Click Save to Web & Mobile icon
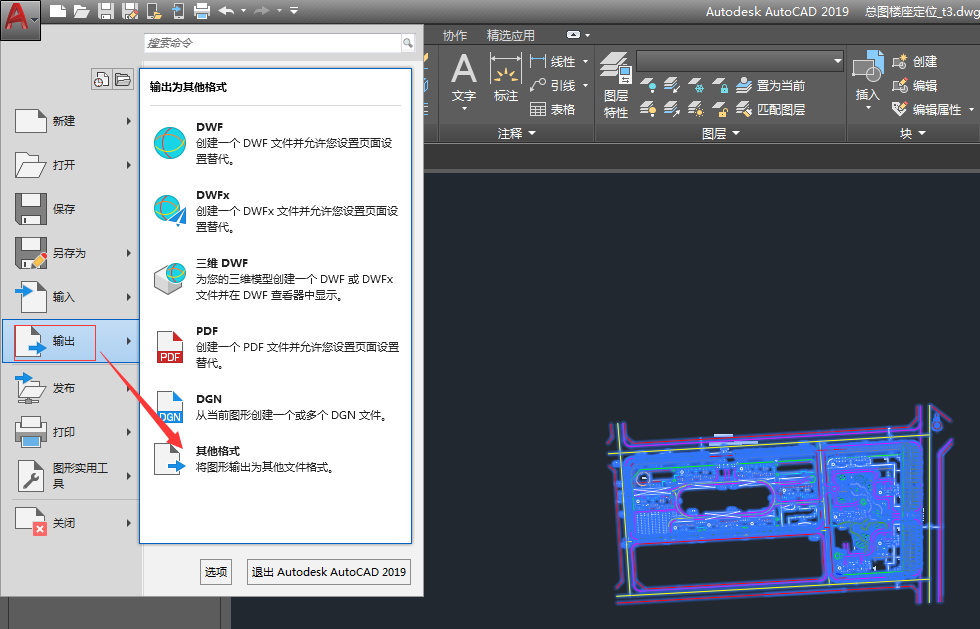The height and width of the screenshot is (629, 980). coord(178,11)
